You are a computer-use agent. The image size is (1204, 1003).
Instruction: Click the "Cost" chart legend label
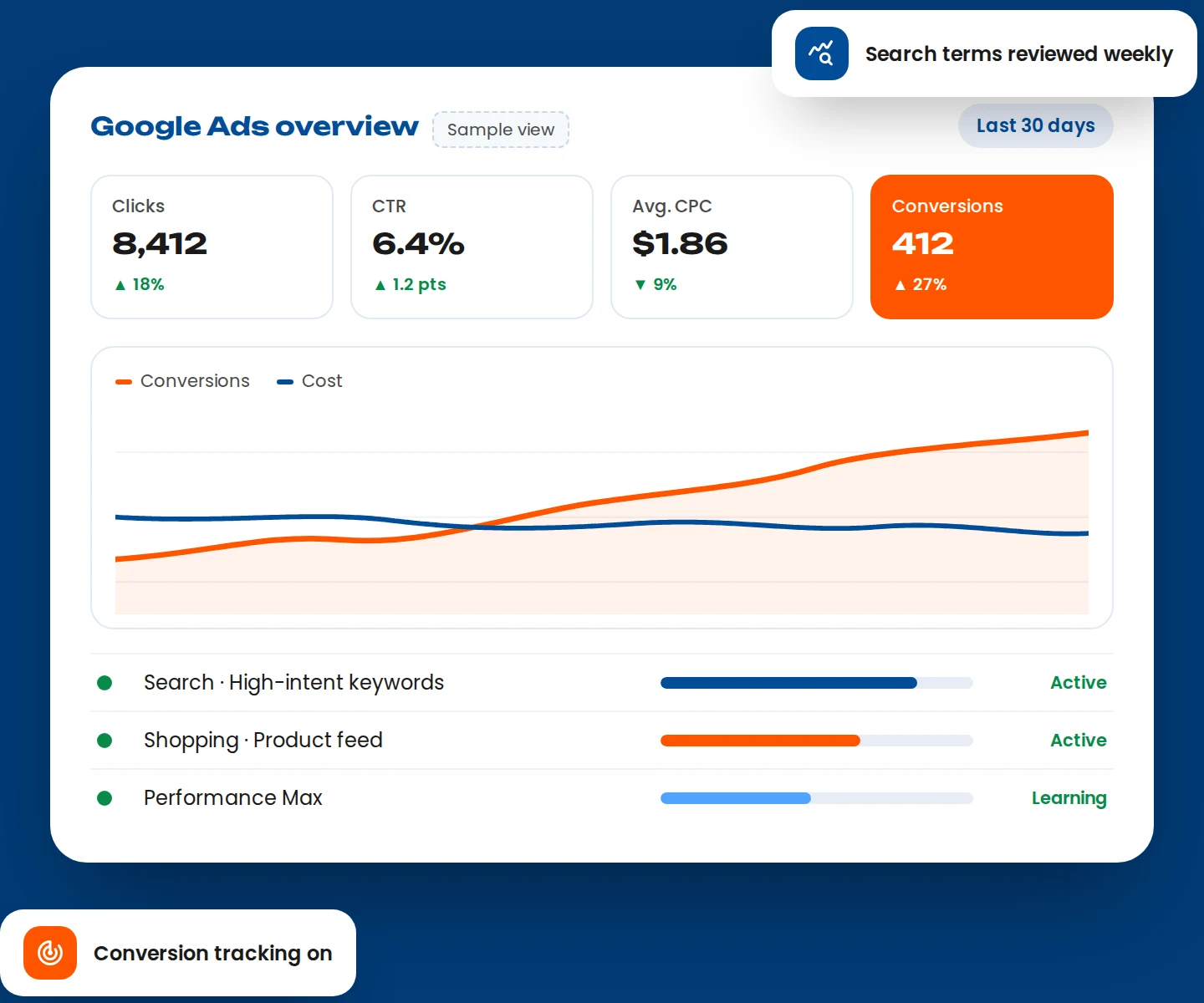[322, 381]
